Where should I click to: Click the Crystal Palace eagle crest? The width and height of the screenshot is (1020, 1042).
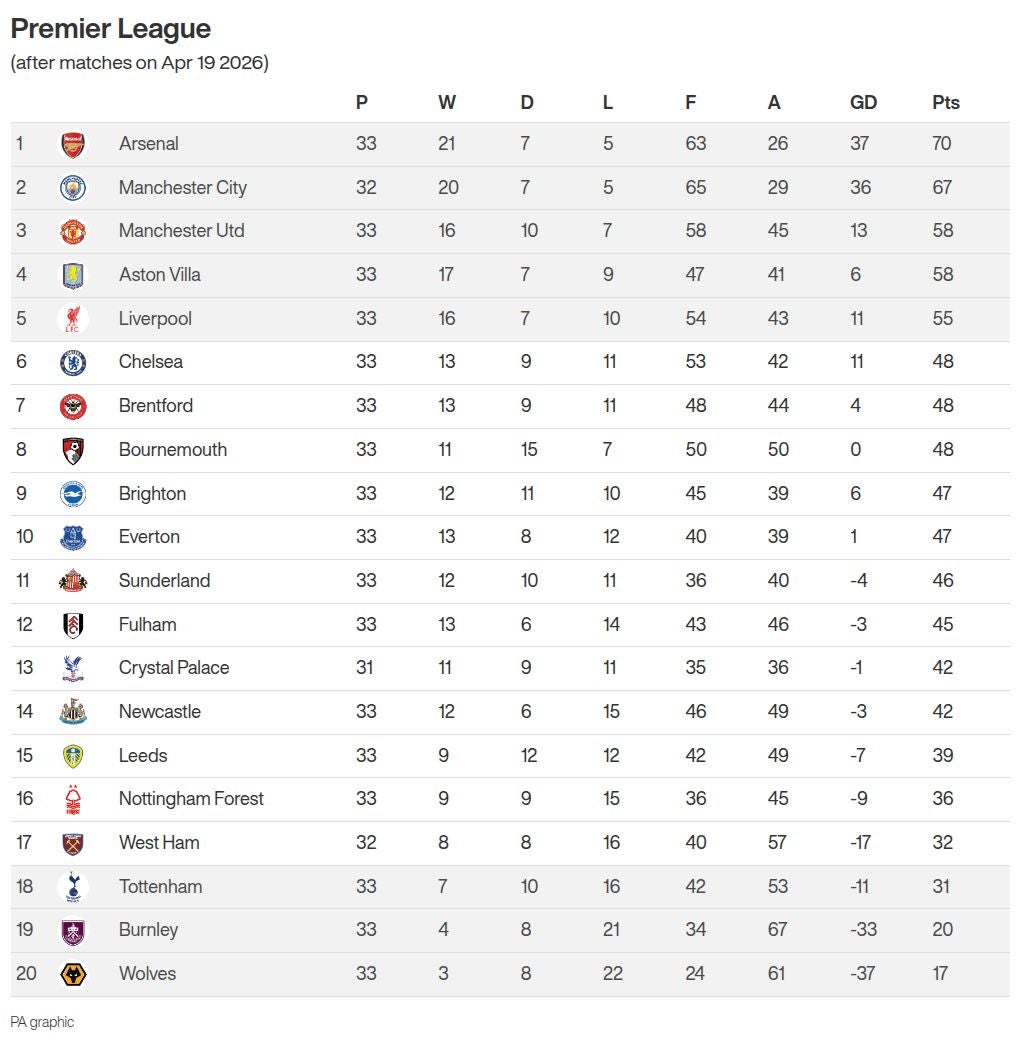click(x=73, y=668)
